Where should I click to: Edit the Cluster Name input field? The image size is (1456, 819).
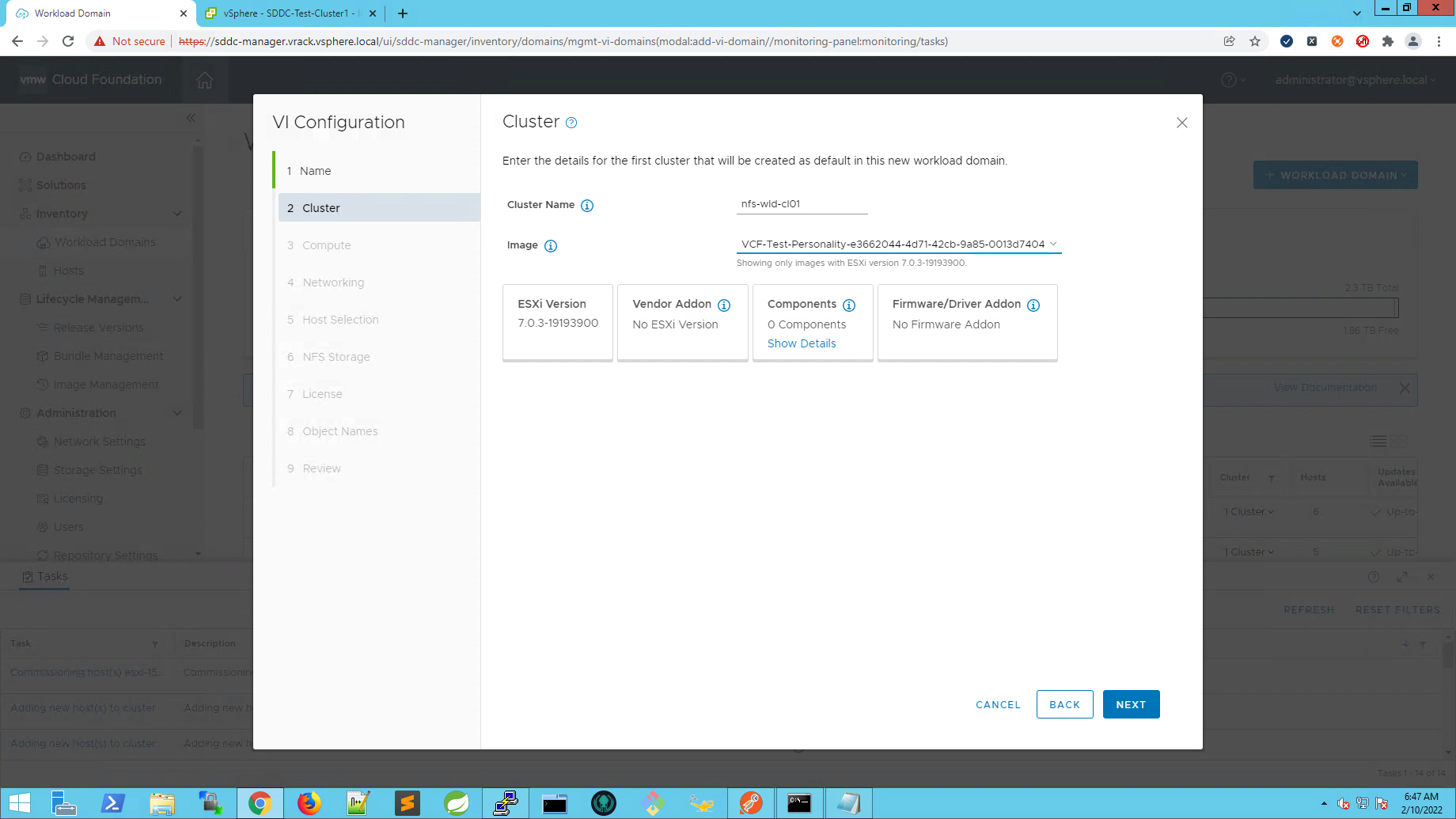[802, 204]
